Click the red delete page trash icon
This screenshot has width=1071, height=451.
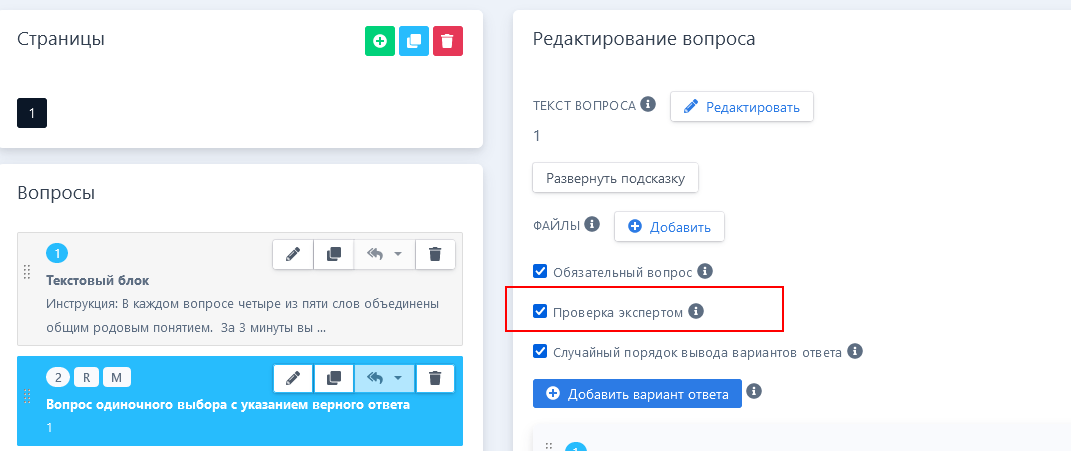click(x=447, y=41)
